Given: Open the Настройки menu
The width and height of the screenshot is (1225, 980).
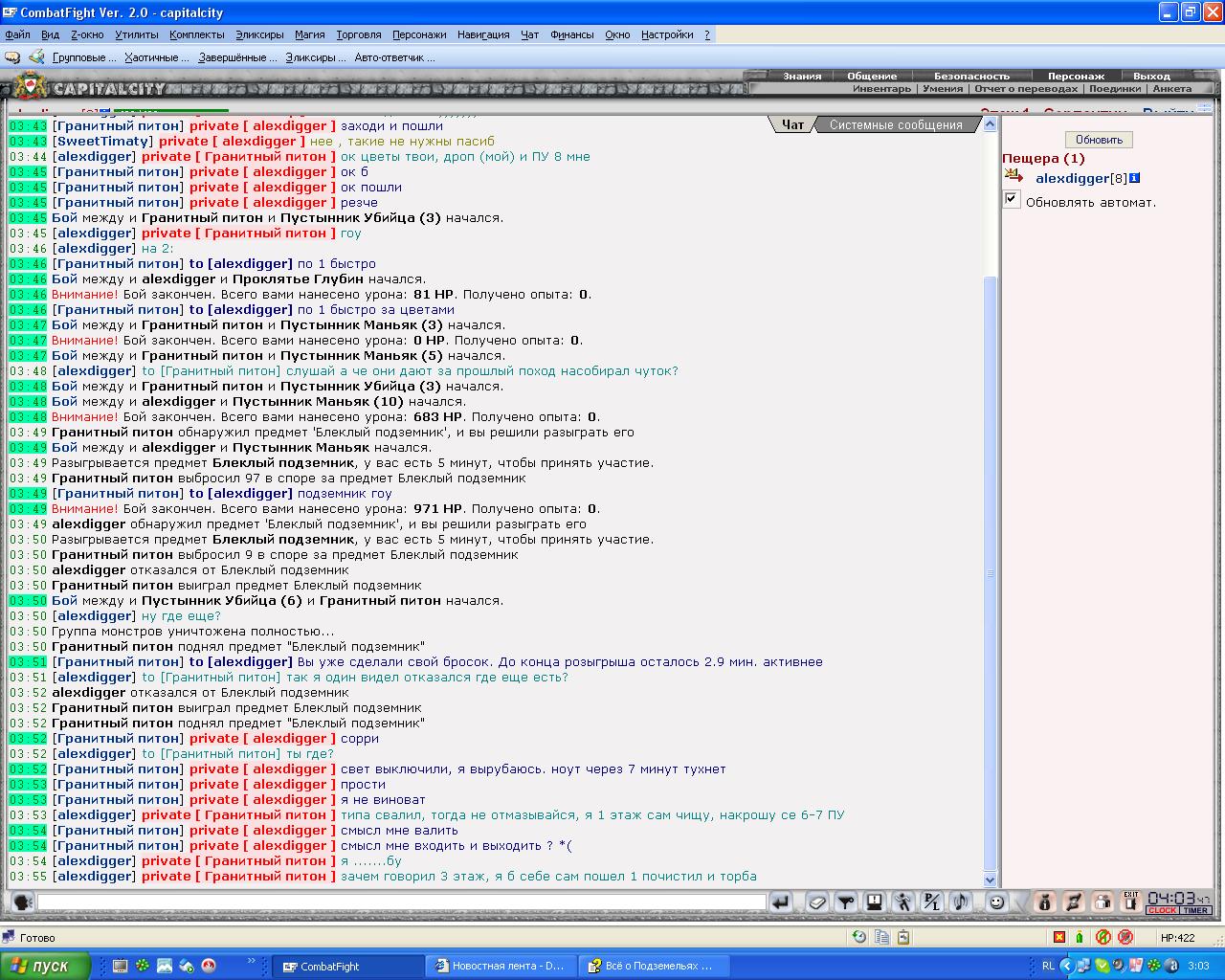Looking at the screenshot, I should (667, 34).
